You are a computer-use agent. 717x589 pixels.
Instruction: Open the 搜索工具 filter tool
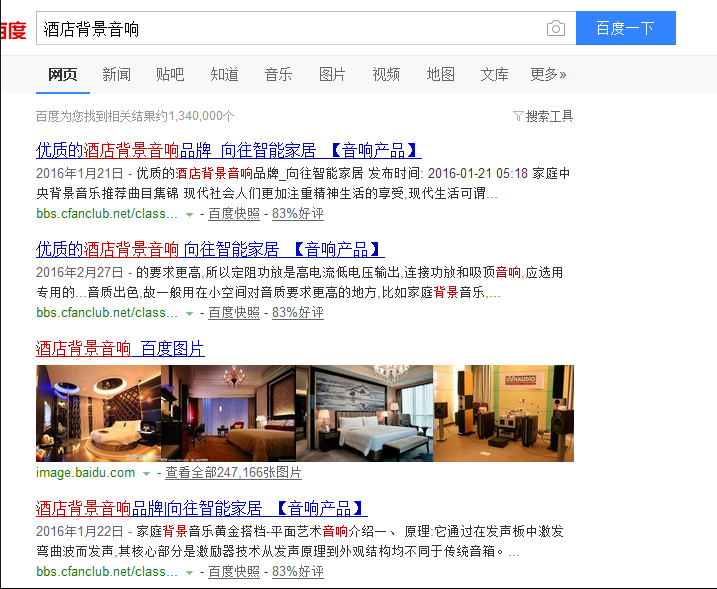(x=543, y=116)
